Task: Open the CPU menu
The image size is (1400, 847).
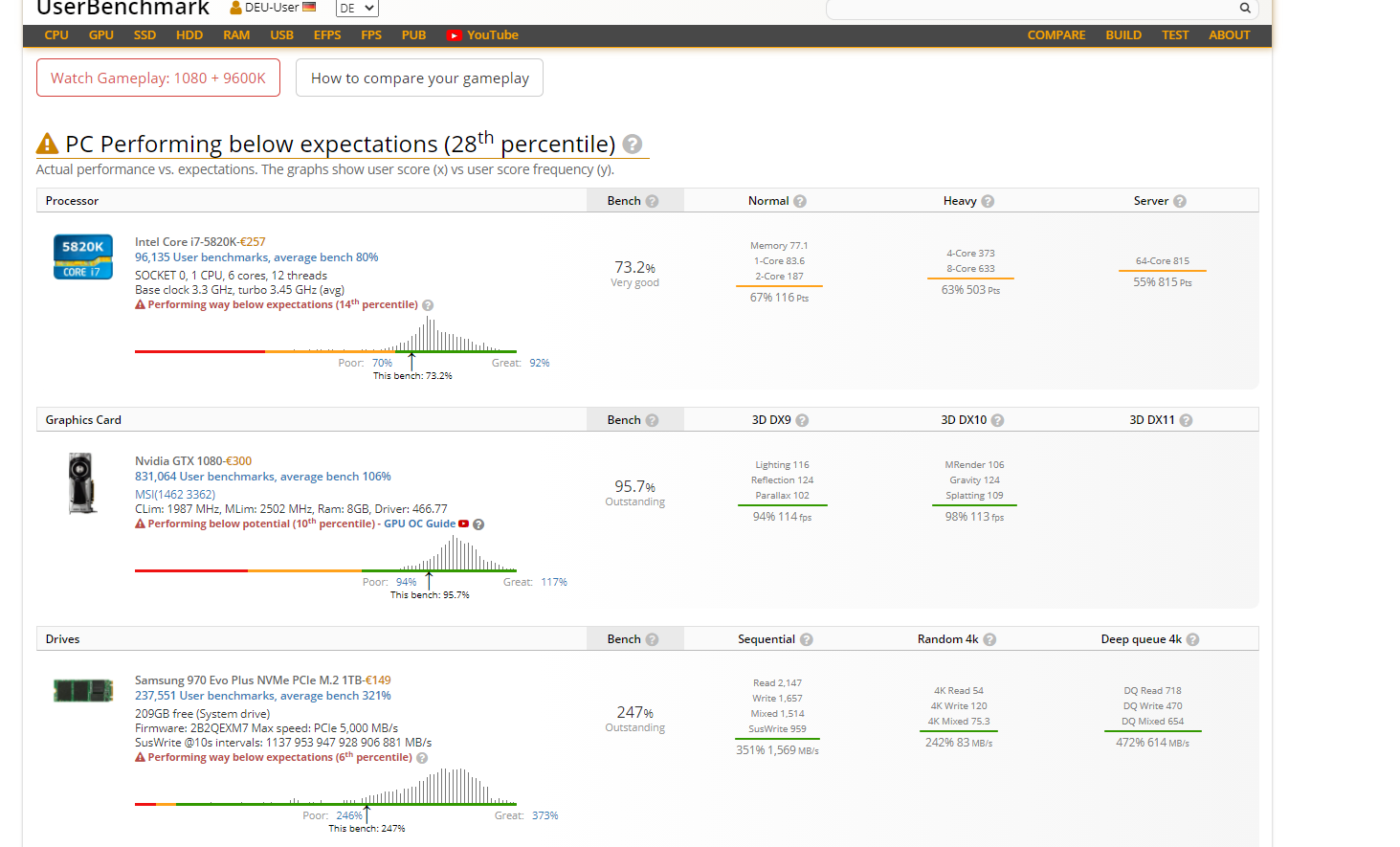Action: [56, 35]
